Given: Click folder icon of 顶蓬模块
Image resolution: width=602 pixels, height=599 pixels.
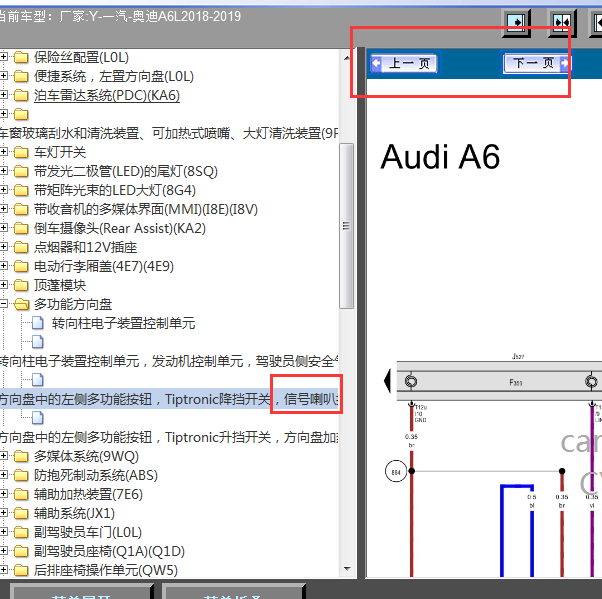Looking at the screenshot, I should [21, 285].
